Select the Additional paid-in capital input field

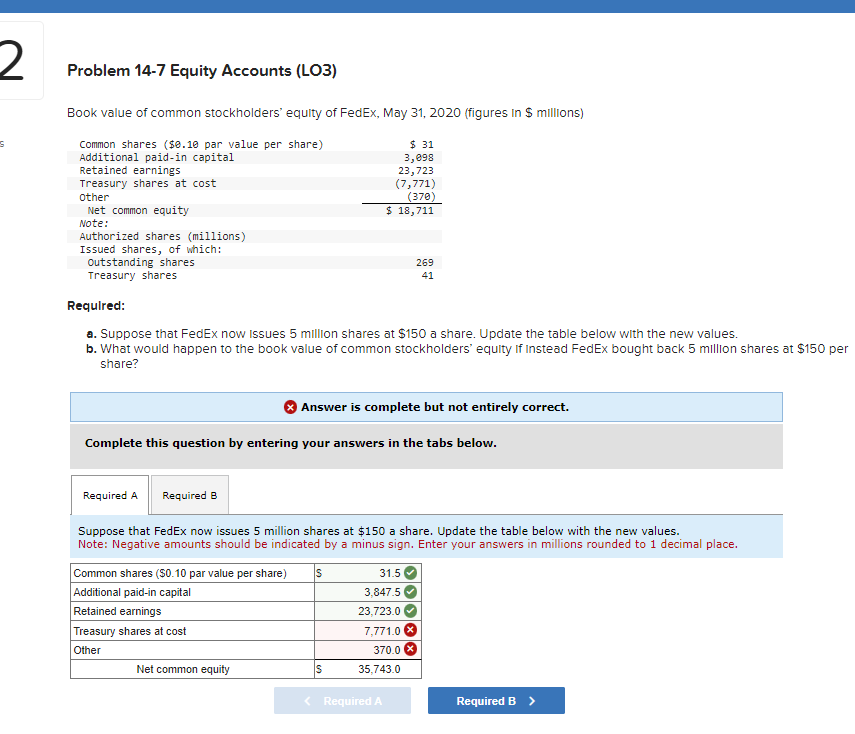pyautogui.click(x=365, y=591)
